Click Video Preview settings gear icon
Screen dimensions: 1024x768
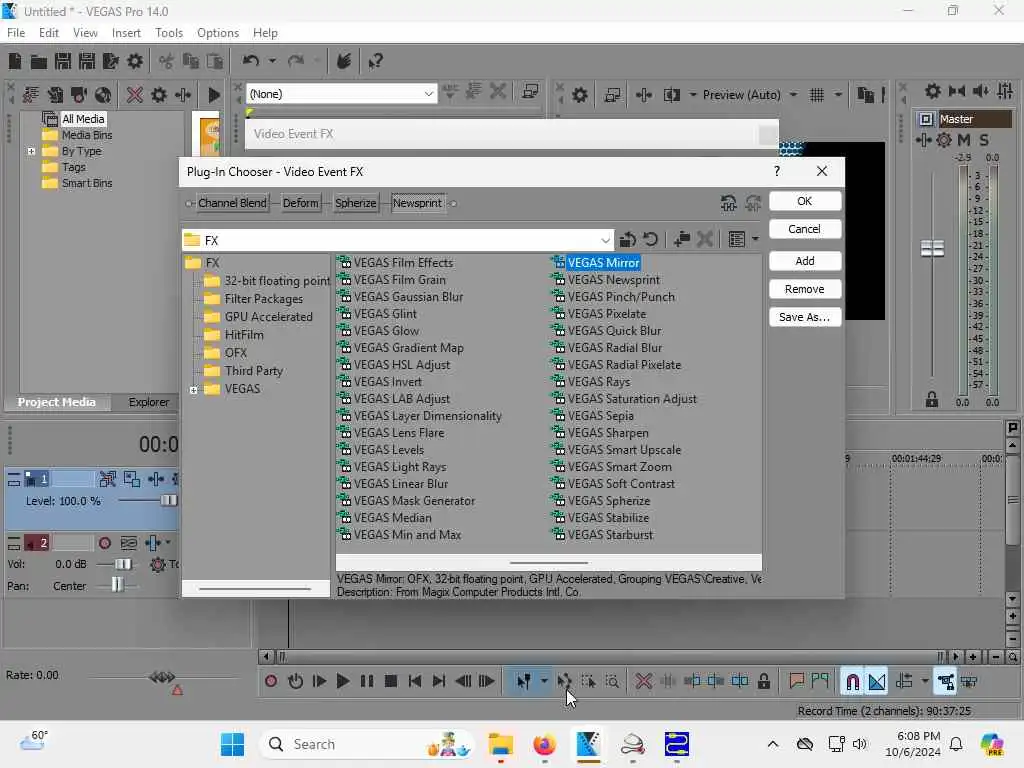(x=579, y=95)
